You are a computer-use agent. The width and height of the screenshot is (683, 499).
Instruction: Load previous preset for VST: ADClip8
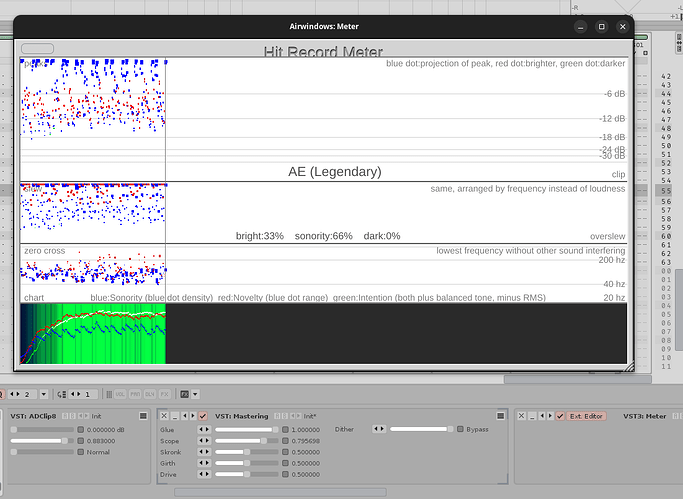81,416
